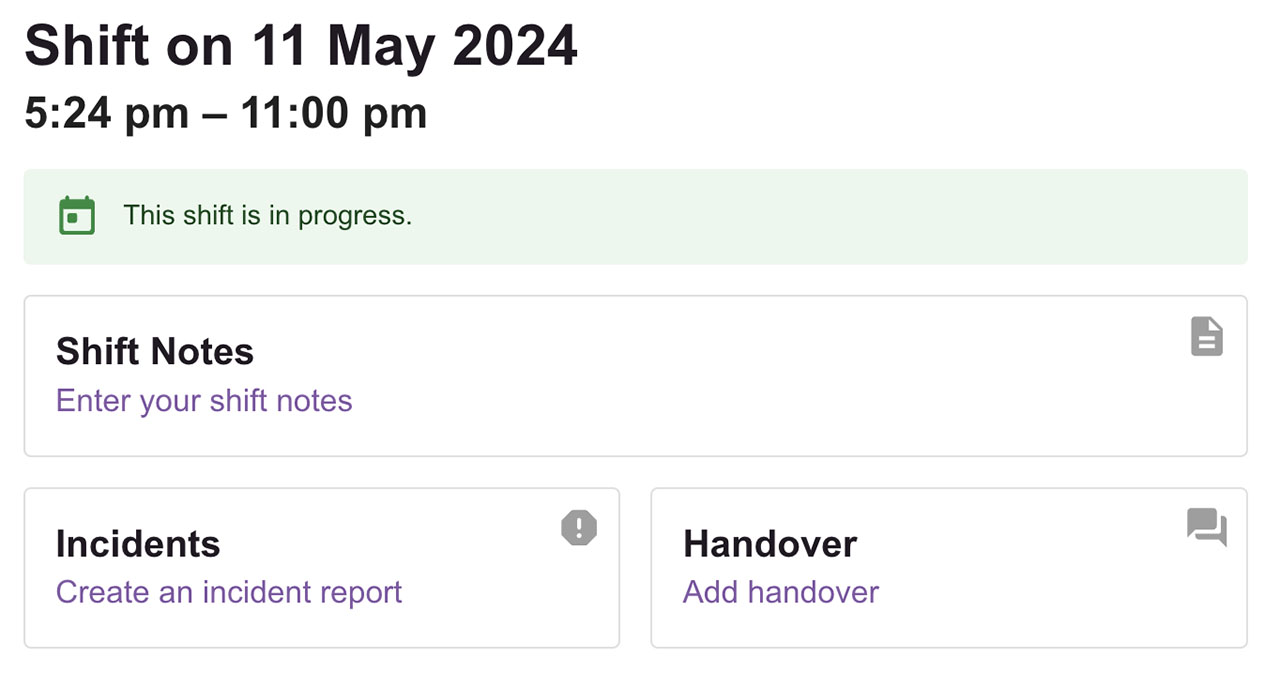Screen dimensions: 1280x674
Task: Follow the 'Add handover' link
Action: click(781, 592)
